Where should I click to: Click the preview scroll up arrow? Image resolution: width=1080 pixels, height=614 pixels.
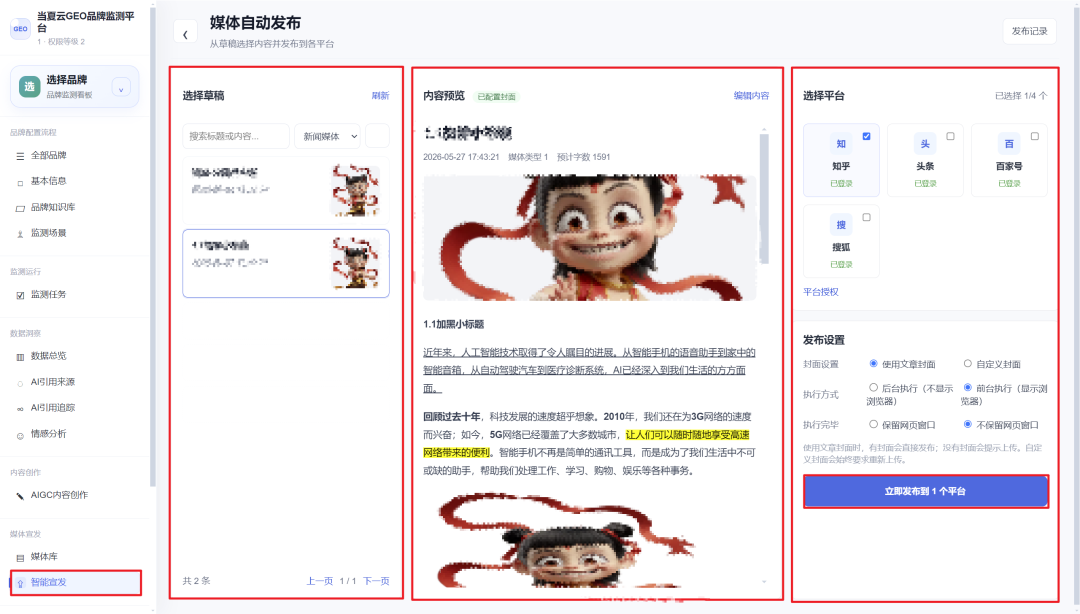[764, 130]
